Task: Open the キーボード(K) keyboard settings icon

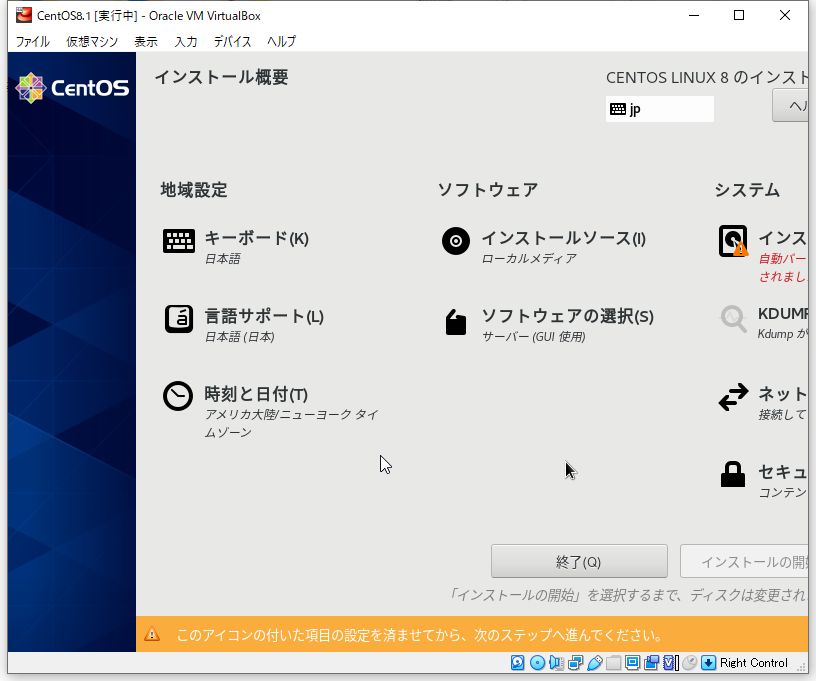Action: click(x=178, y=241)
